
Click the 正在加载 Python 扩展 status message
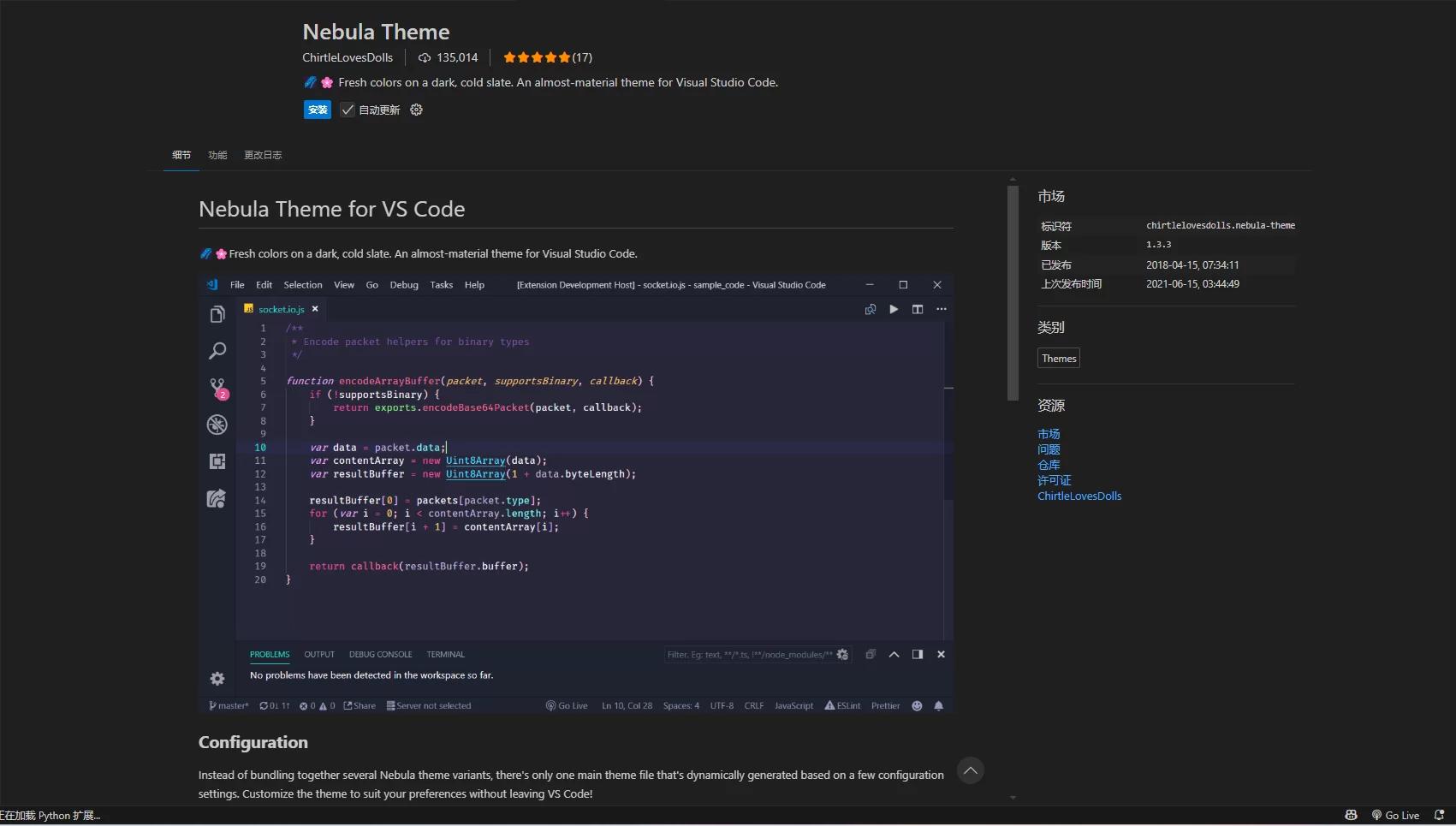click(50, 816)
